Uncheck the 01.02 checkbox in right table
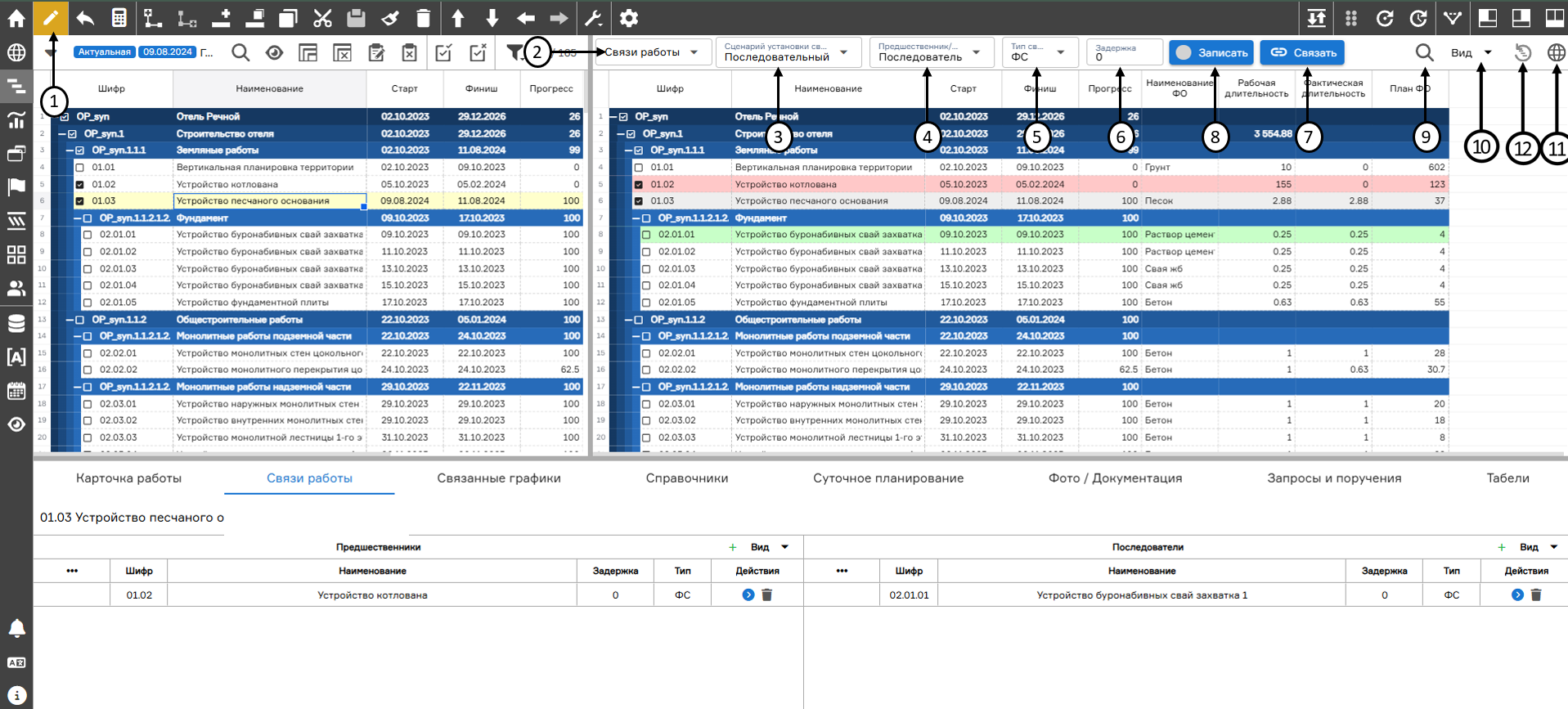Image resolution: width=1568 pixels, height=709 pixels. click(x=639, y=185)
